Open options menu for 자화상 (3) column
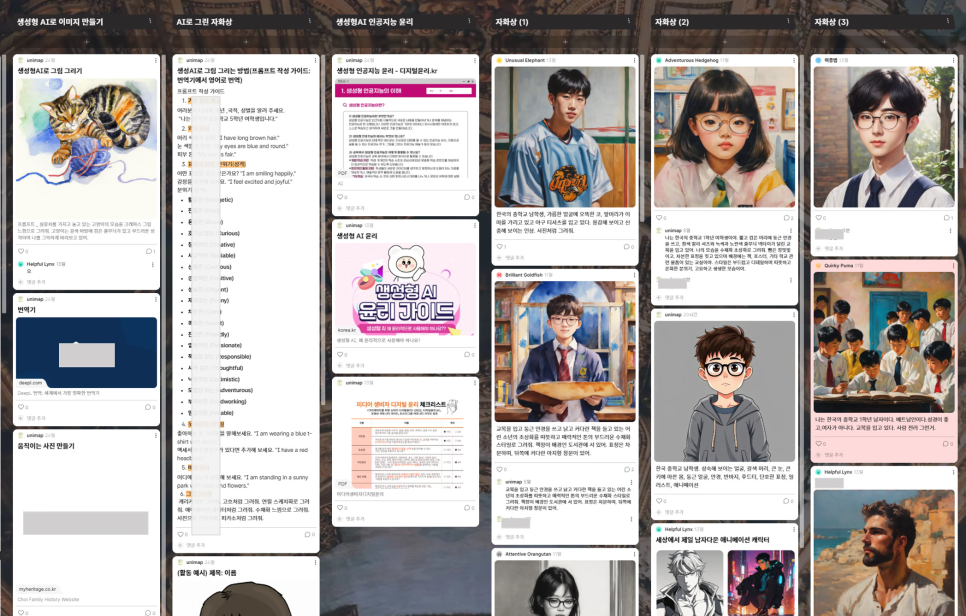966x616 pixels. 948,21
